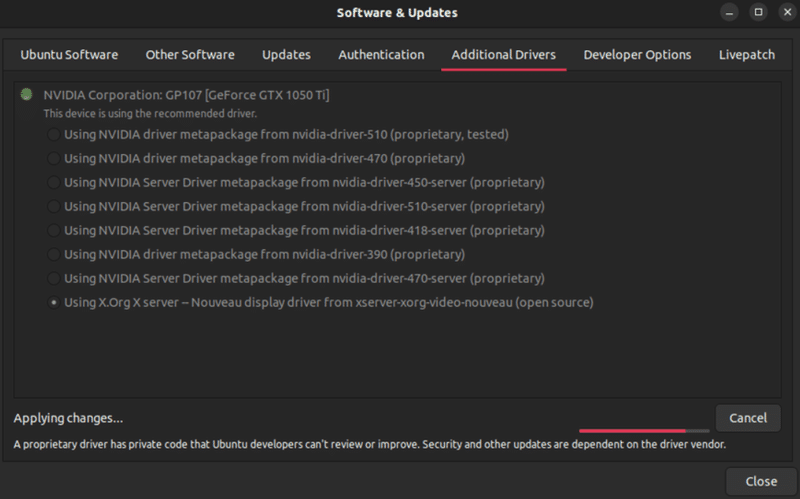Minimize the Software & Updates window

pos(730,13)
